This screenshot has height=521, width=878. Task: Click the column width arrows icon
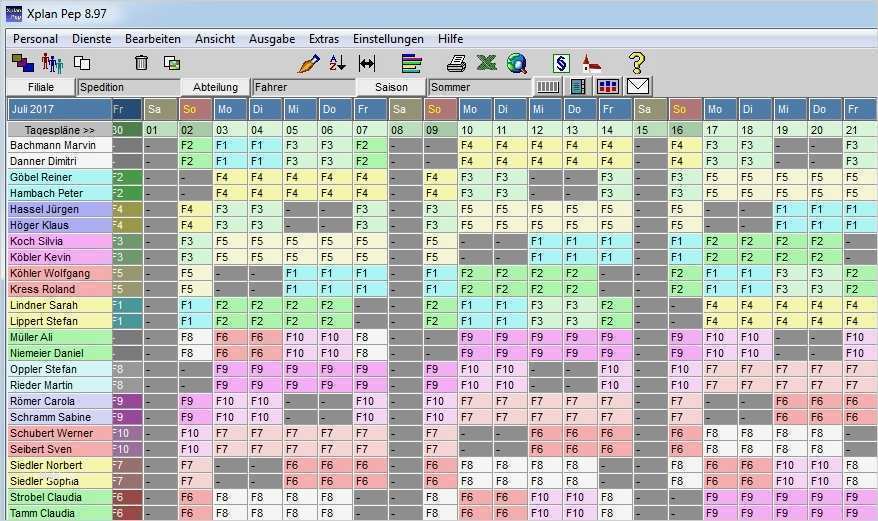point(367,63)
